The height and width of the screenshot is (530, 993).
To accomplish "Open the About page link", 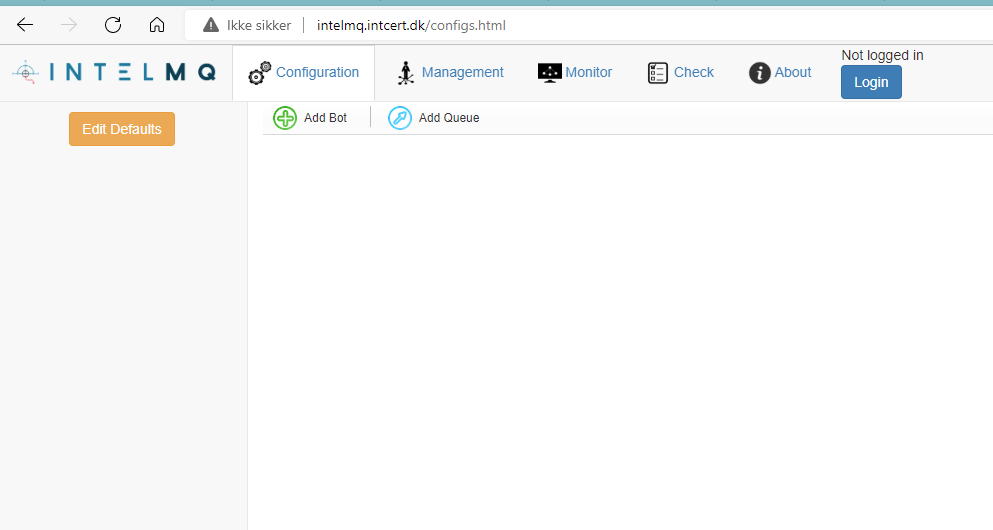I will tap(793, 72).
